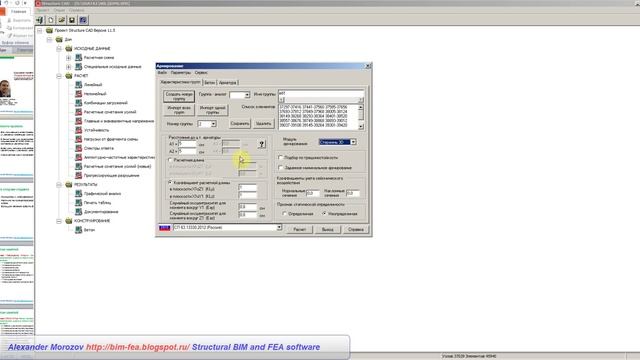This screenshot has width=640, height=360.
Task: Switch to the Характеристики групп tab
Action: coord(180,82)
